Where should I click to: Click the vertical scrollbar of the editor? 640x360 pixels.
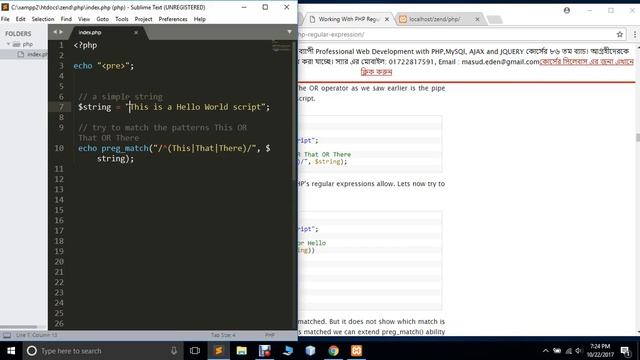[x=295, y=110]
